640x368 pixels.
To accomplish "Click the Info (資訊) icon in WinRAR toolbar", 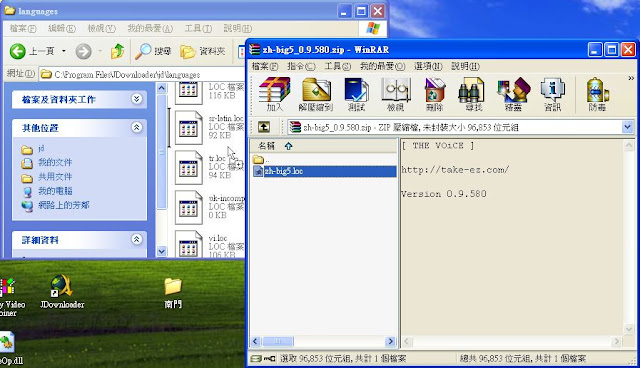I will (552, 95).
